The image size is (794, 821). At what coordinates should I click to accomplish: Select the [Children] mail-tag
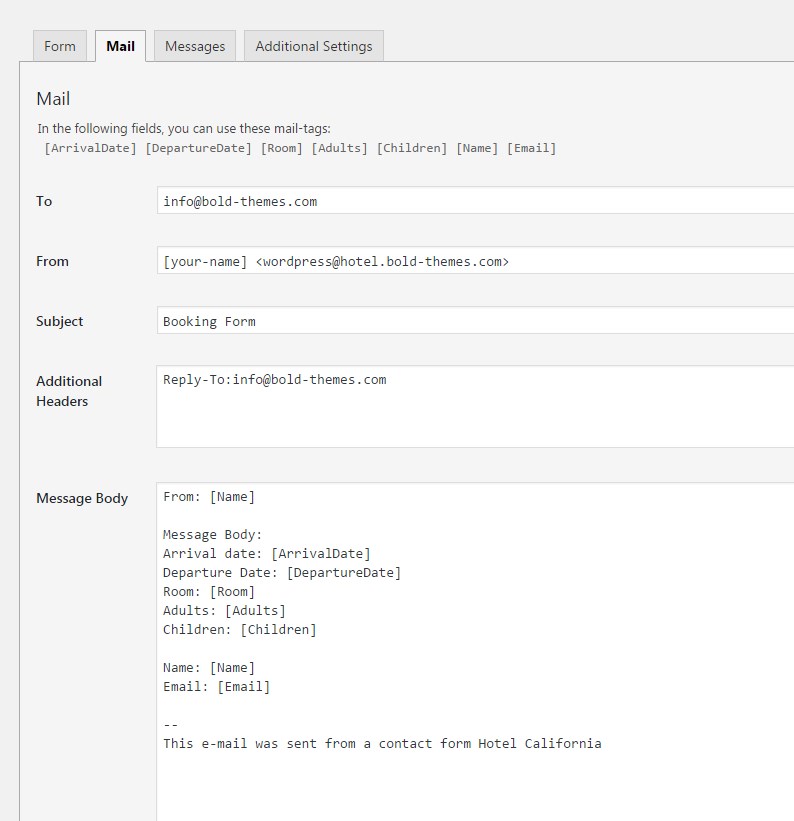(412, 148)
